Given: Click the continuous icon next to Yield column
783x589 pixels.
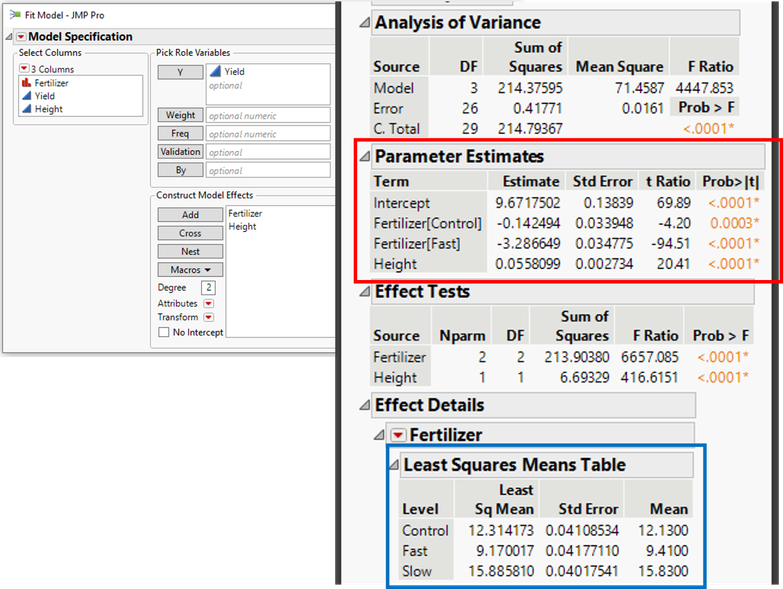Looking at the screenshot, I should coord(26,96).
